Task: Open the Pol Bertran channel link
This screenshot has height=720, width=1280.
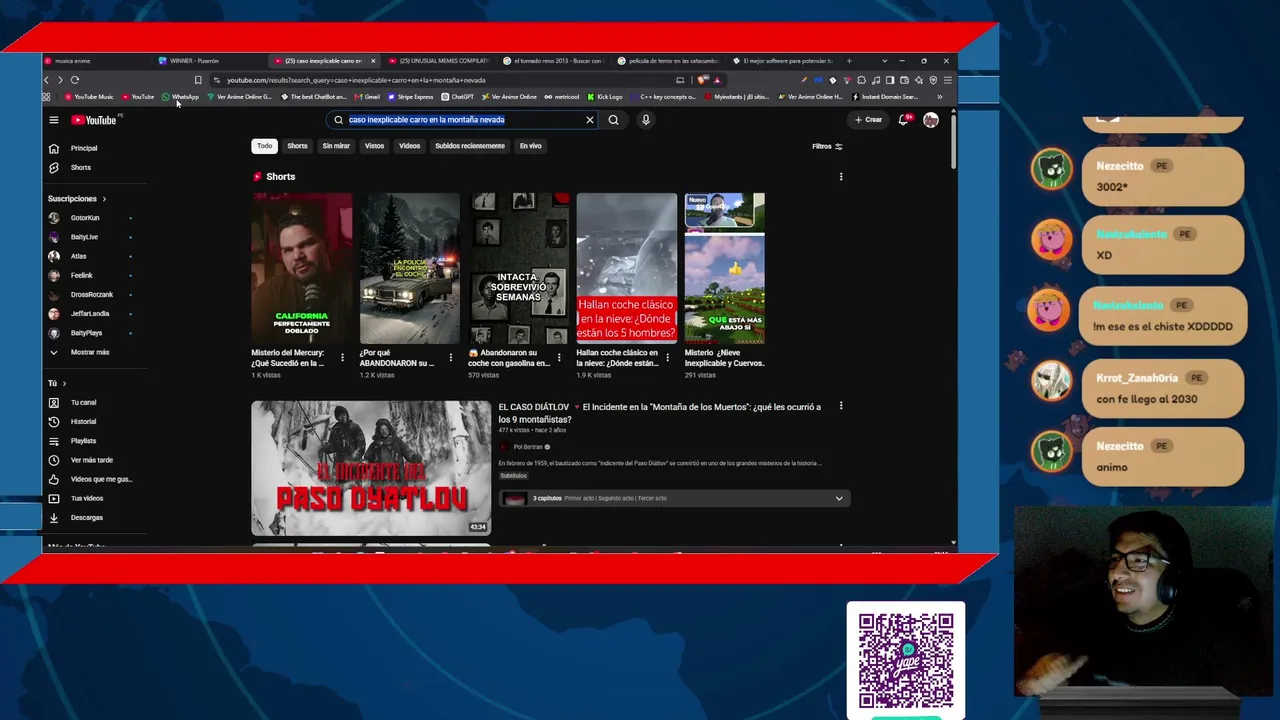Action: click(528, 447)
